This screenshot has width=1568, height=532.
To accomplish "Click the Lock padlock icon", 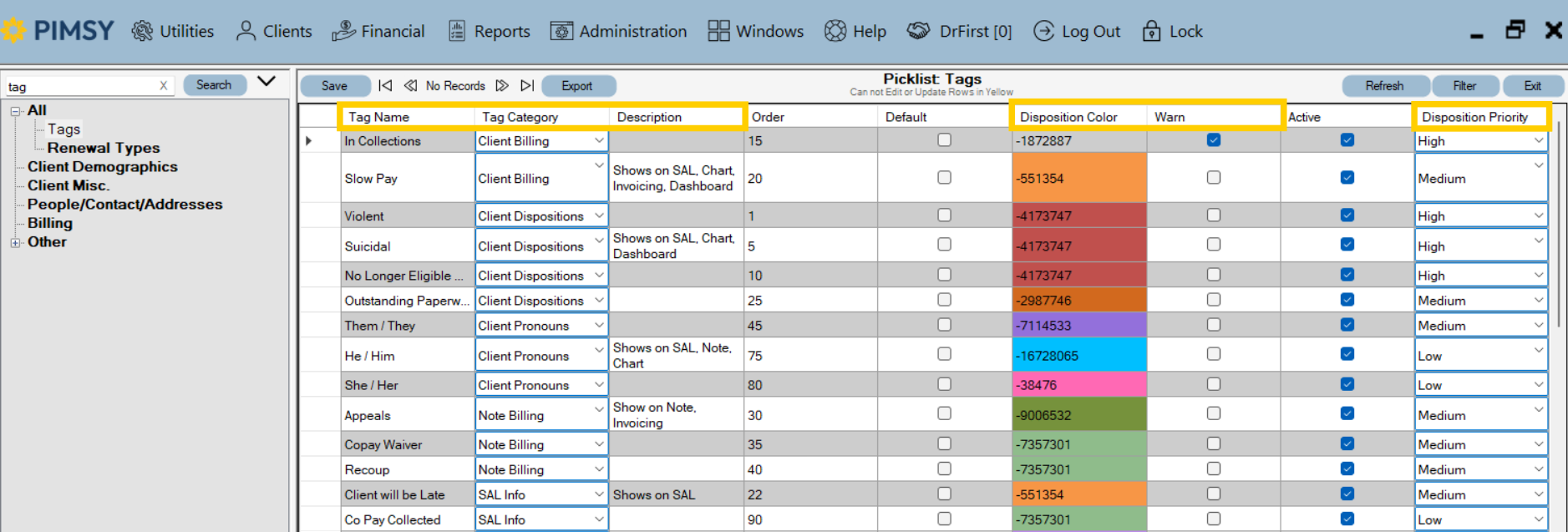I will (1151, 32).
